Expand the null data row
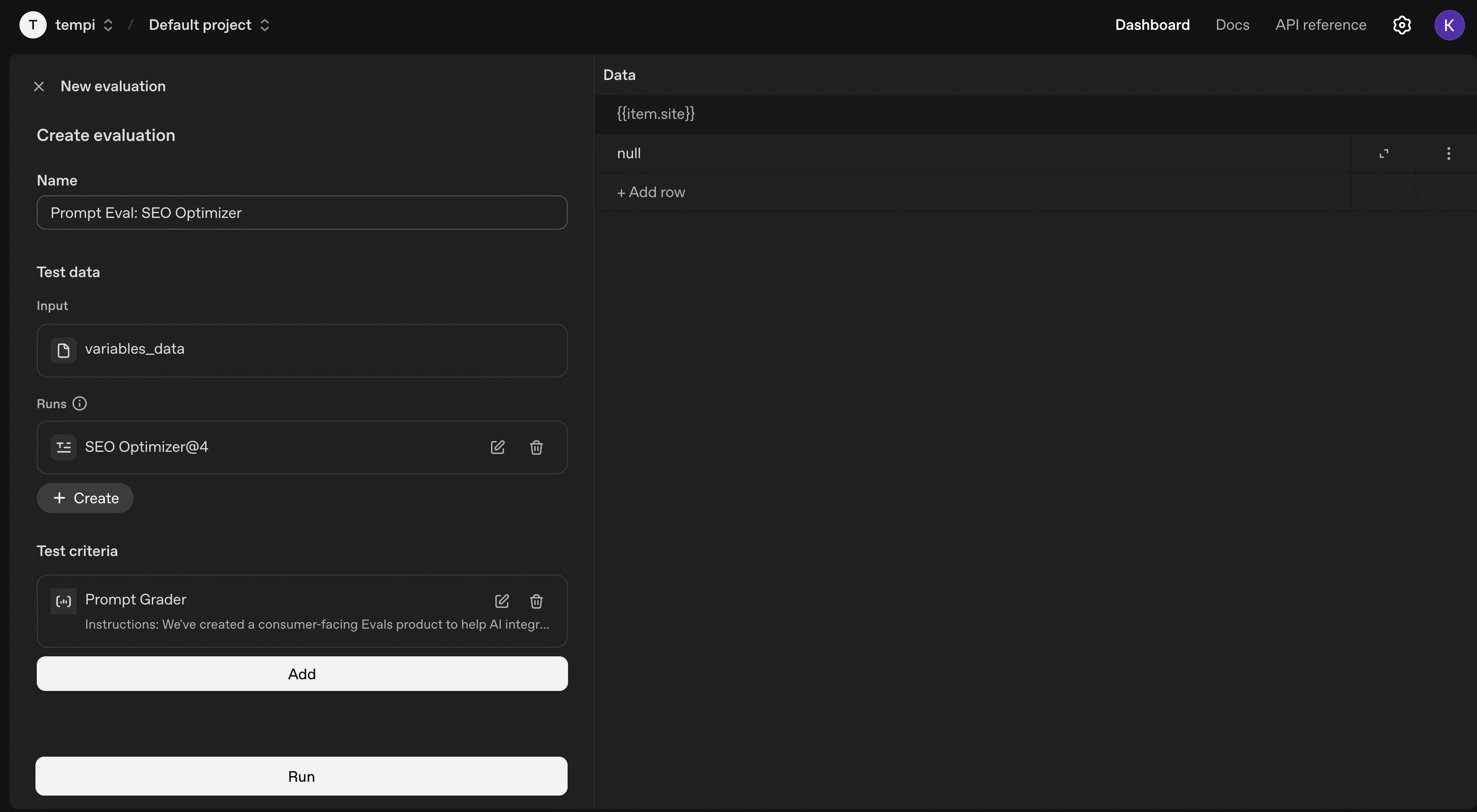The width and height of the screenshot is (1477, 812). 1384,153
